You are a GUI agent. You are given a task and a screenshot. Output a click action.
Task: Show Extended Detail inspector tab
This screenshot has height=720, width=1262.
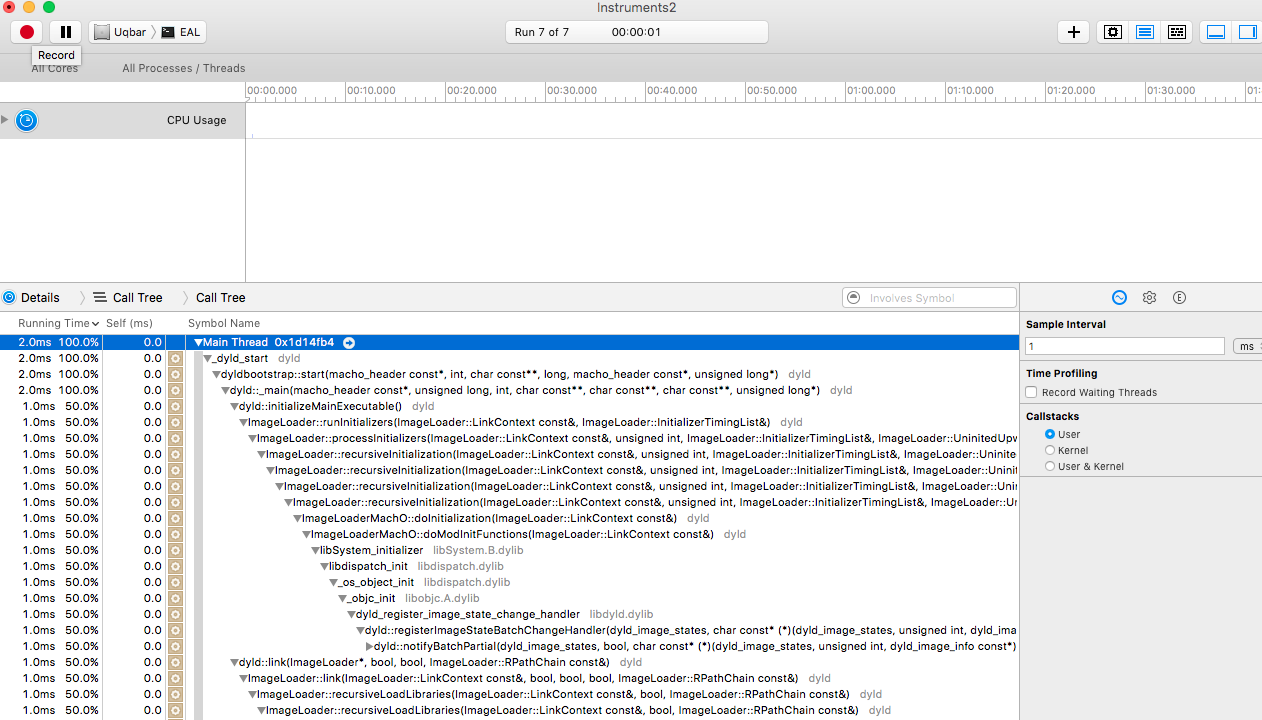(1179, 298)
